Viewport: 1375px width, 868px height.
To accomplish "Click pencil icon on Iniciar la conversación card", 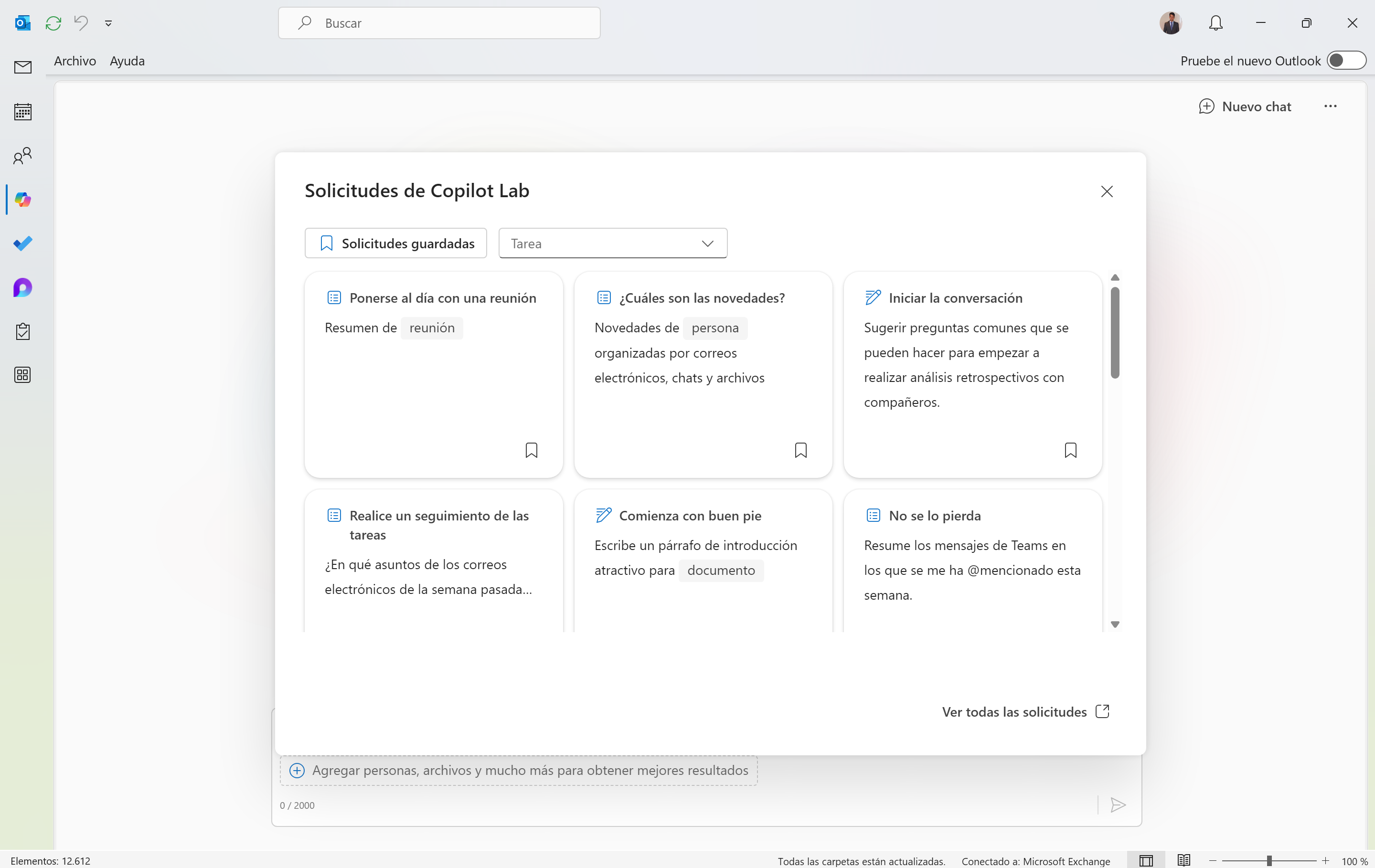I will click(873, 297).
